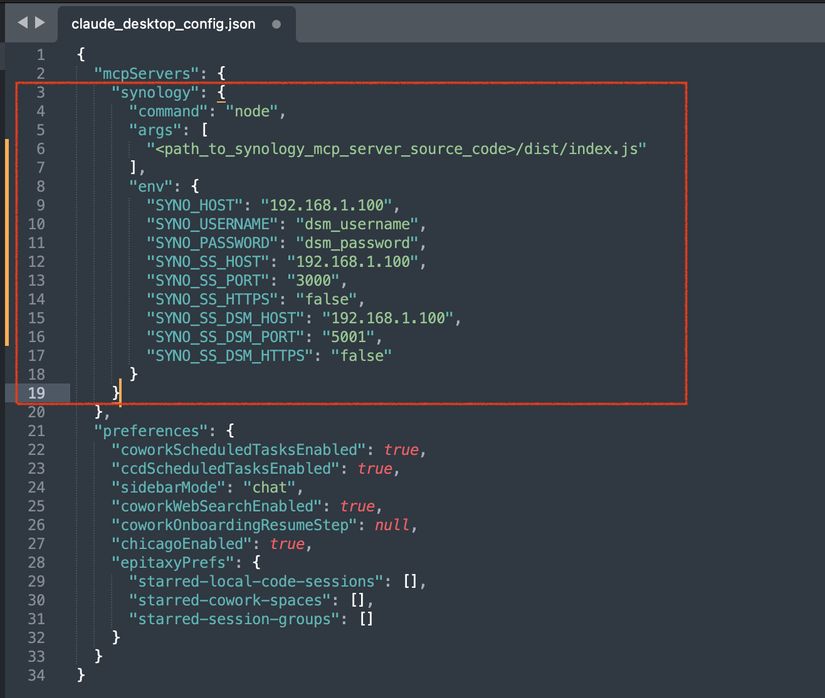Screen dimensions: 825x698
Task: Select line number 1 in gutter
Action: coord(41,55)
